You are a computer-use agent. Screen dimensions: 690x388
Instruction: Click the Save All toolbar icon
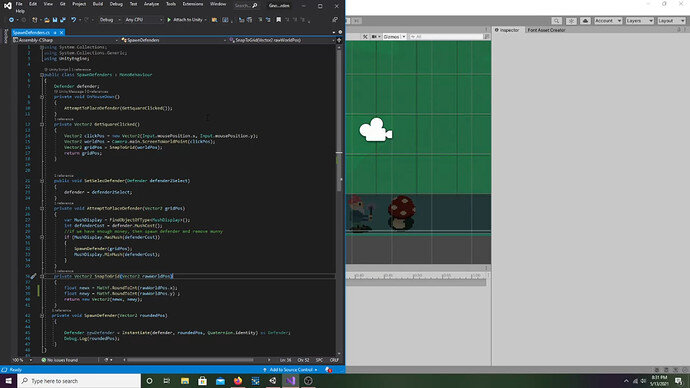(63, 20)
